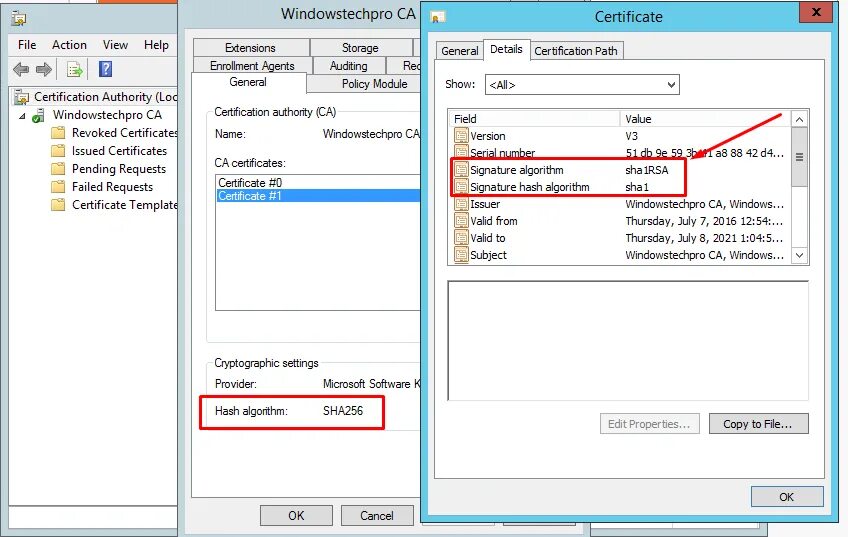Click the V3 version value

pos(631,136)
